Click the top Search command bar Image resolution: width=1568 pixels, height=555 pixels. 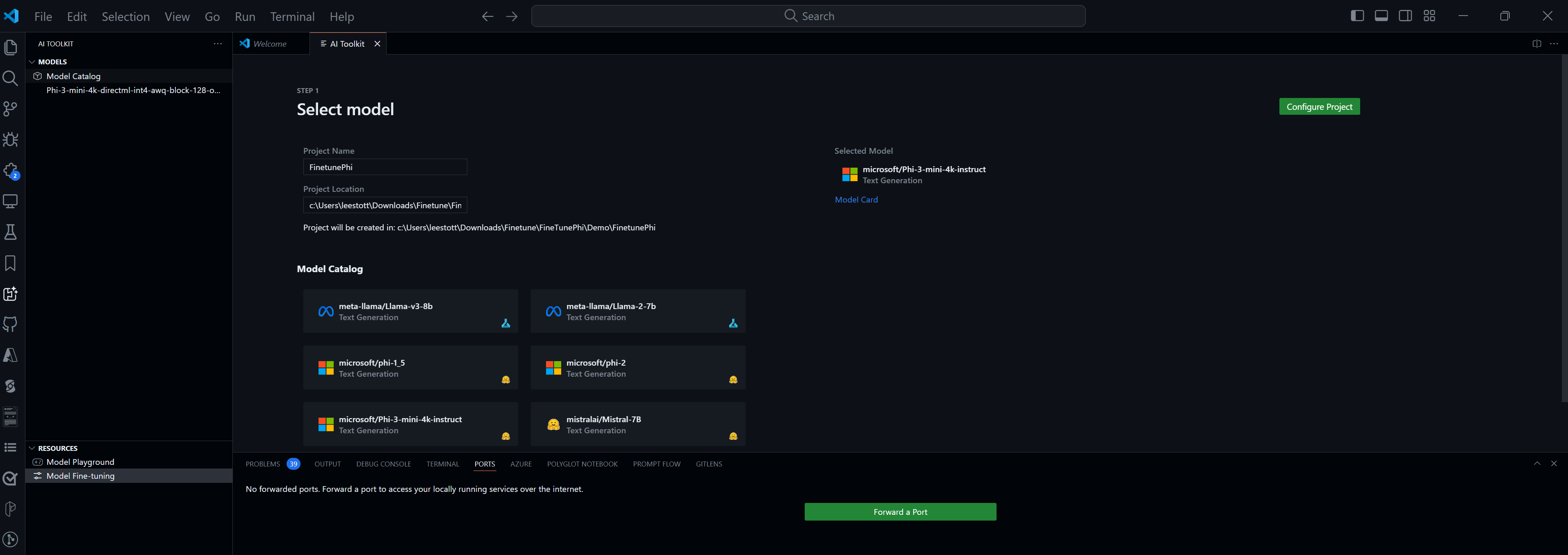[x=808, y=16]
